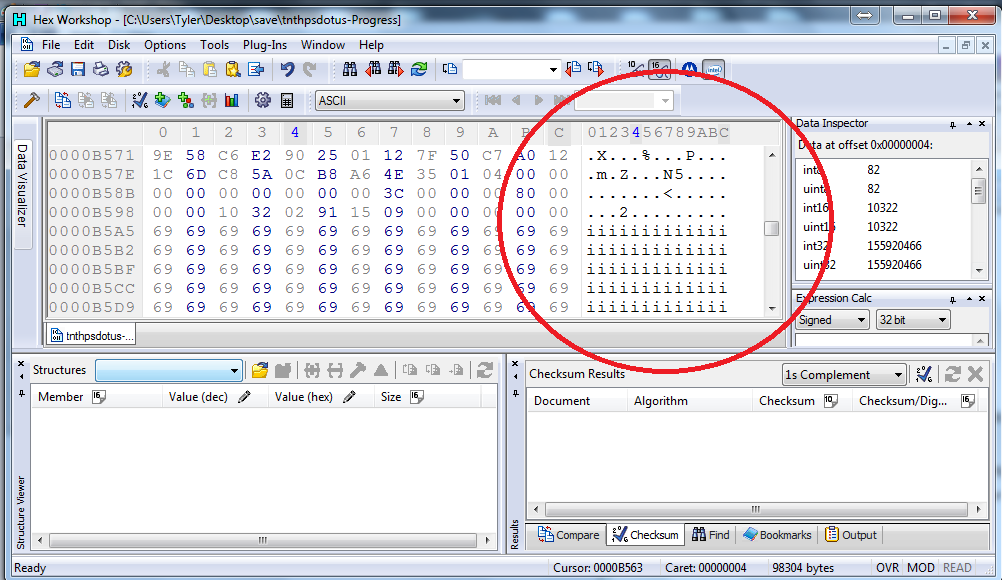Click the bar chart statistics icon
Viewport: 1002px width, 580px height.
[232, 100]
